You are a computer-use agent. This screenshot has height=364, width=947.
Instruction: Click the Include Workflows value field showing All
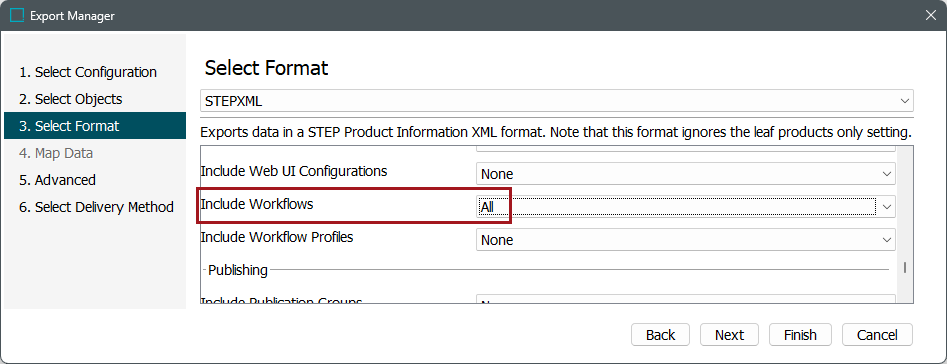click(x=676, y=207)
